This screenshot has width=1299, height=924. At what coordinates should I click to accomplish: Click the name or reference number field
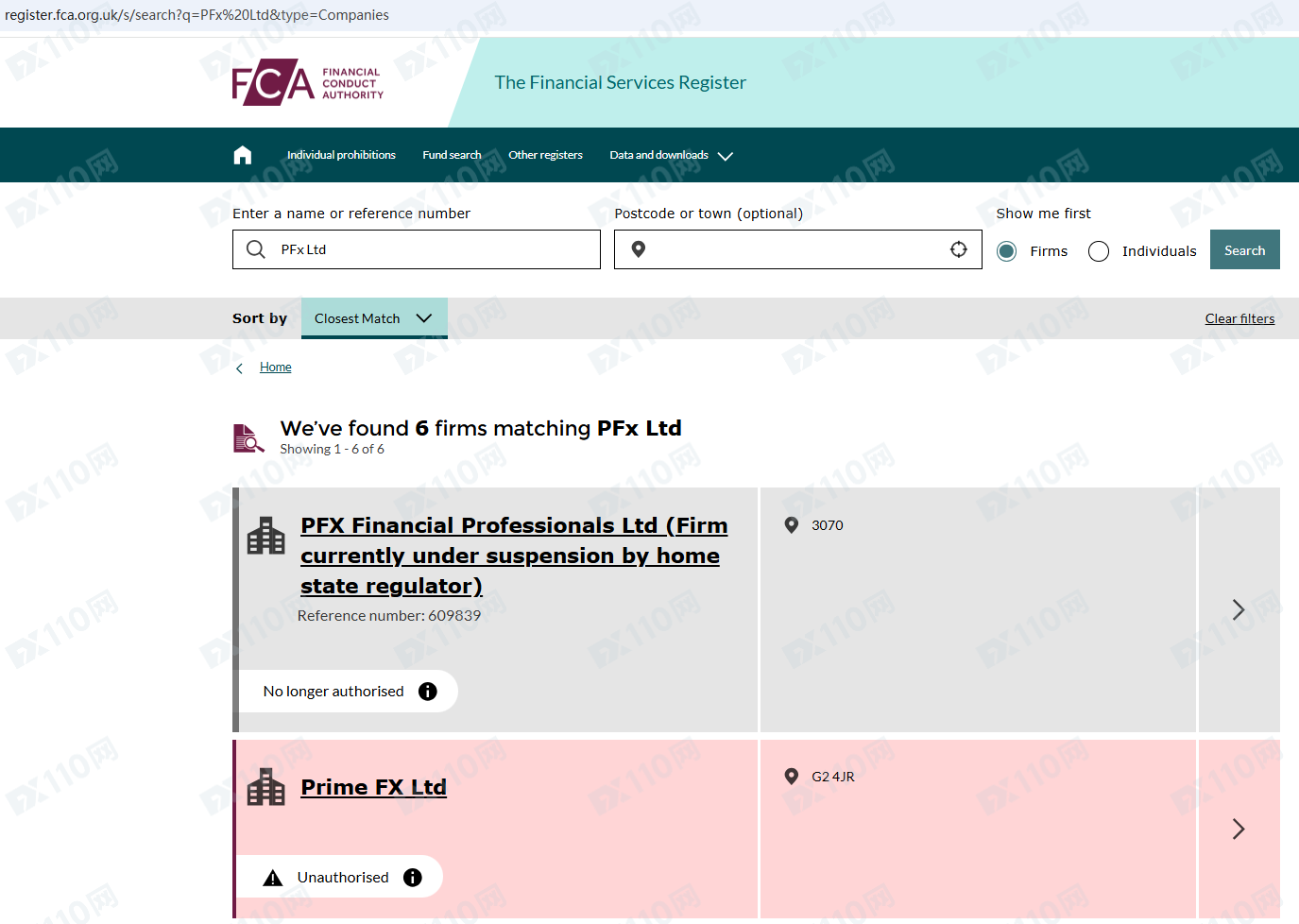coord(417,249)
